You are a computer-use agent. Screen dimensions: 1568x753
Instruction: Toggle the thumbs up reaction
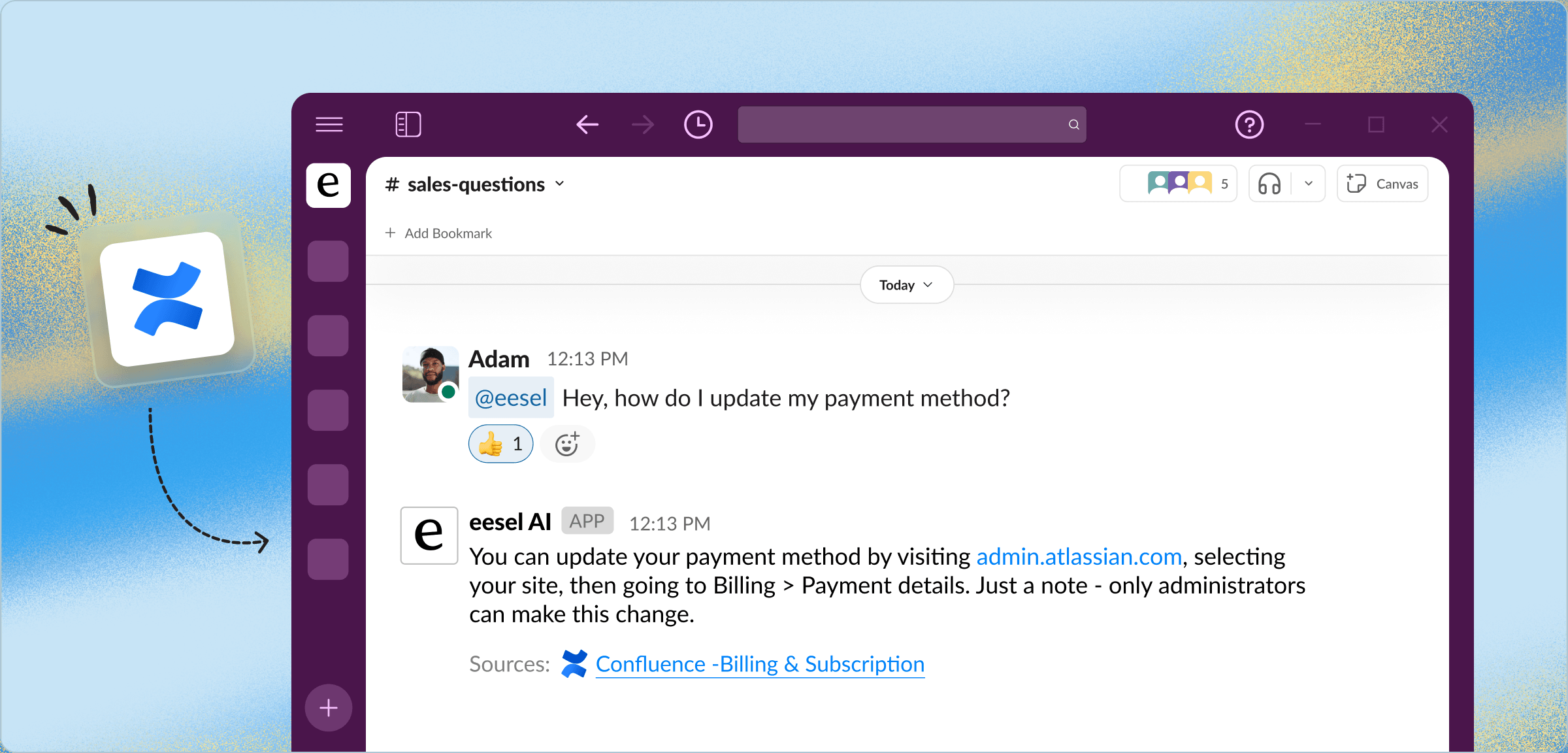click(x=500, y=444)
